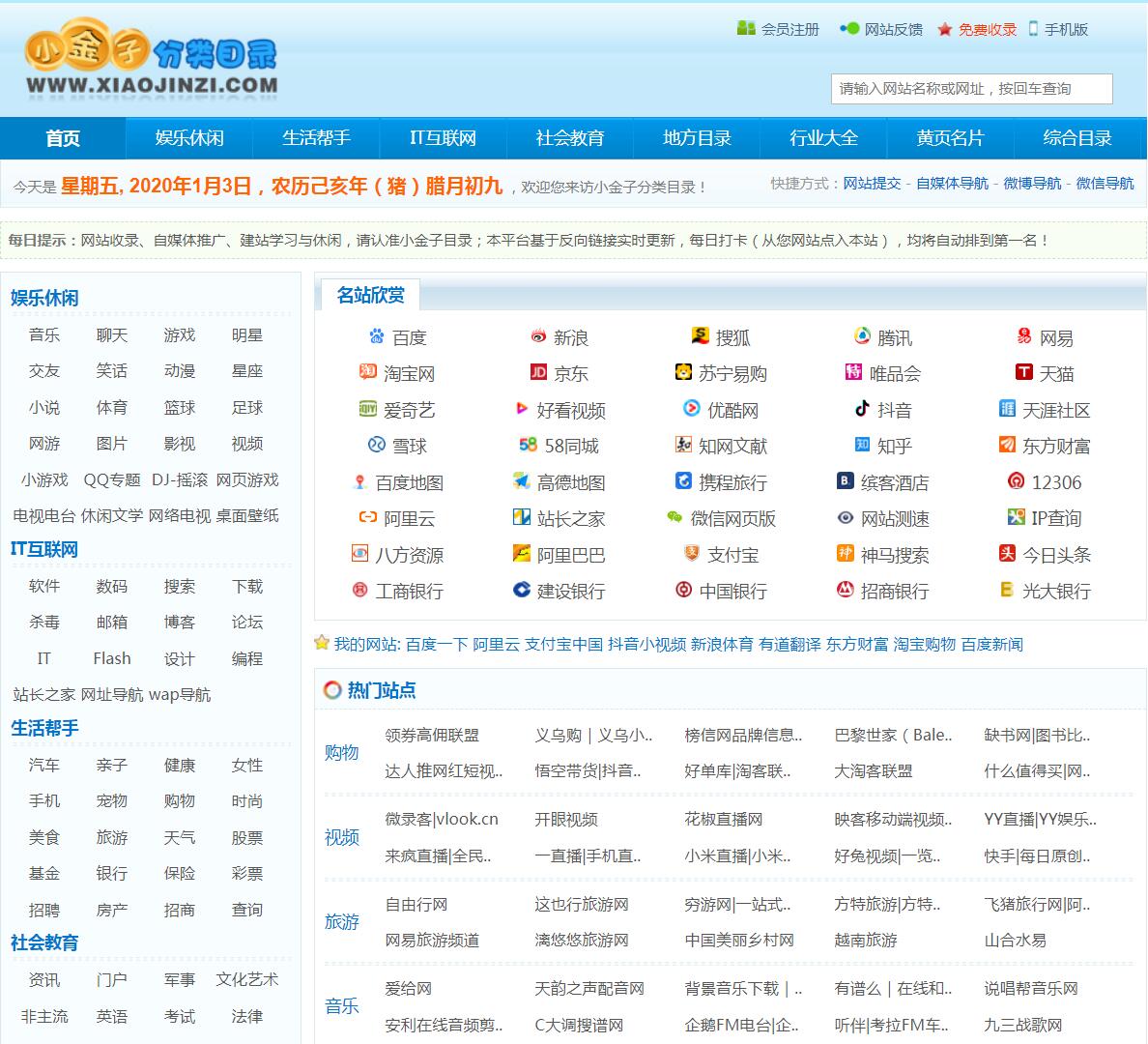The width and height of the screenshot is (1148, 1044).
Task: Click the 12306 railway icon
Action: (1016, 480)
